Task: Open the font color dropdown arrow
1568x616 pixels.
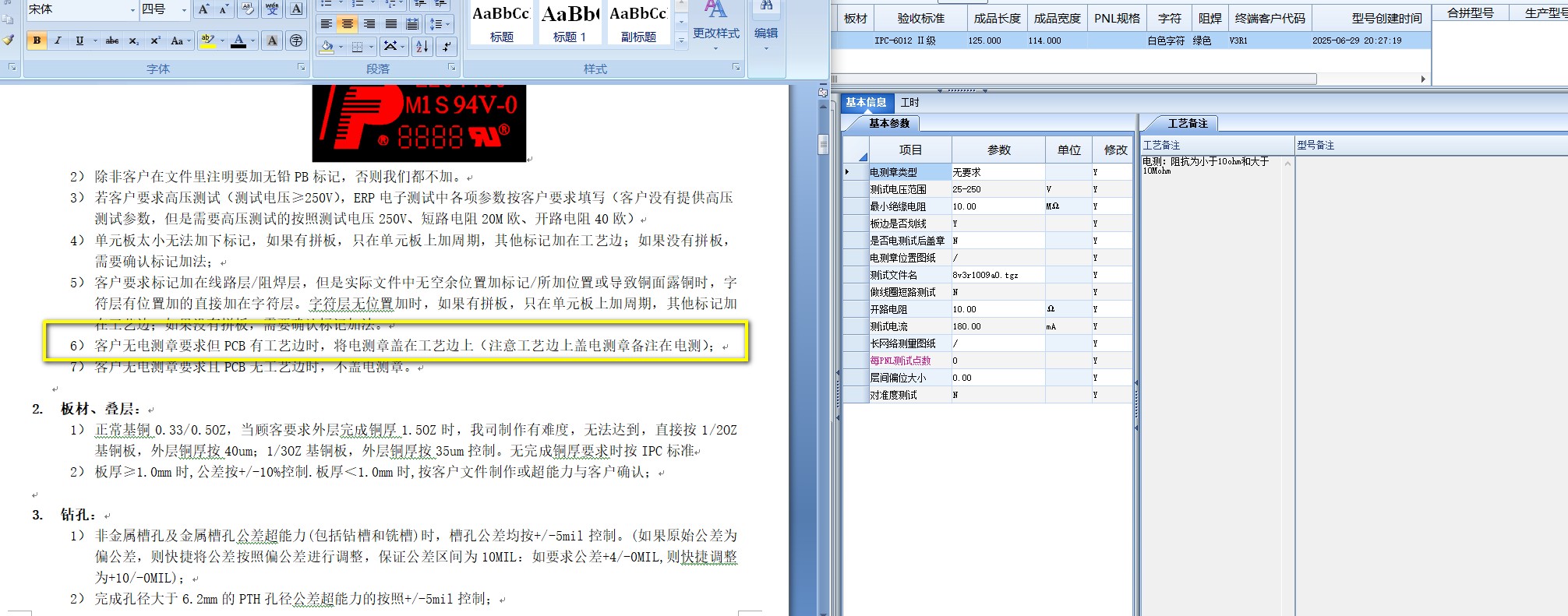Action: pos(253,40)
